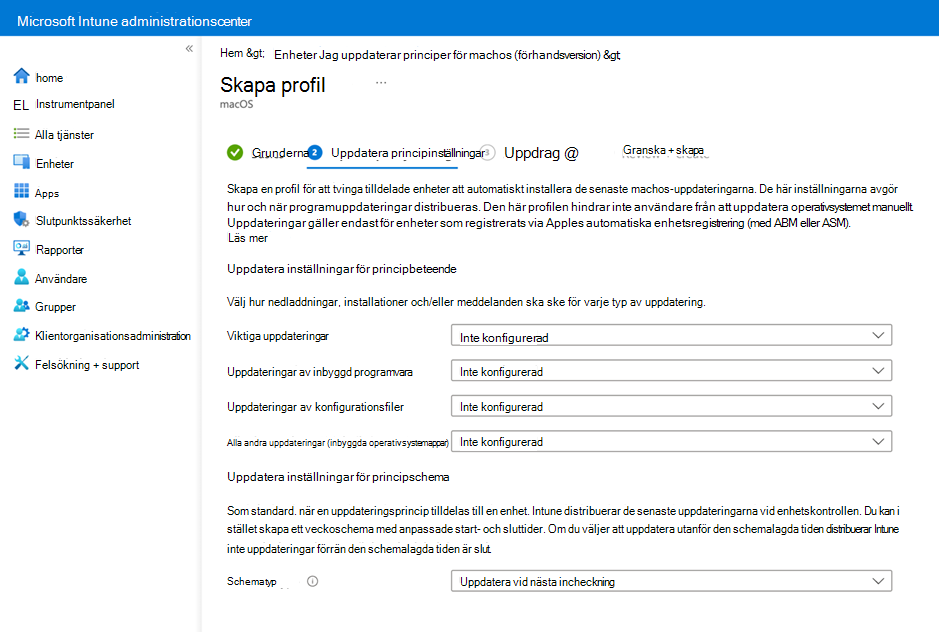Open Instrumentpanel in the sidebar
The height and width of the screenshot is (632, 939).
(75, 104)
